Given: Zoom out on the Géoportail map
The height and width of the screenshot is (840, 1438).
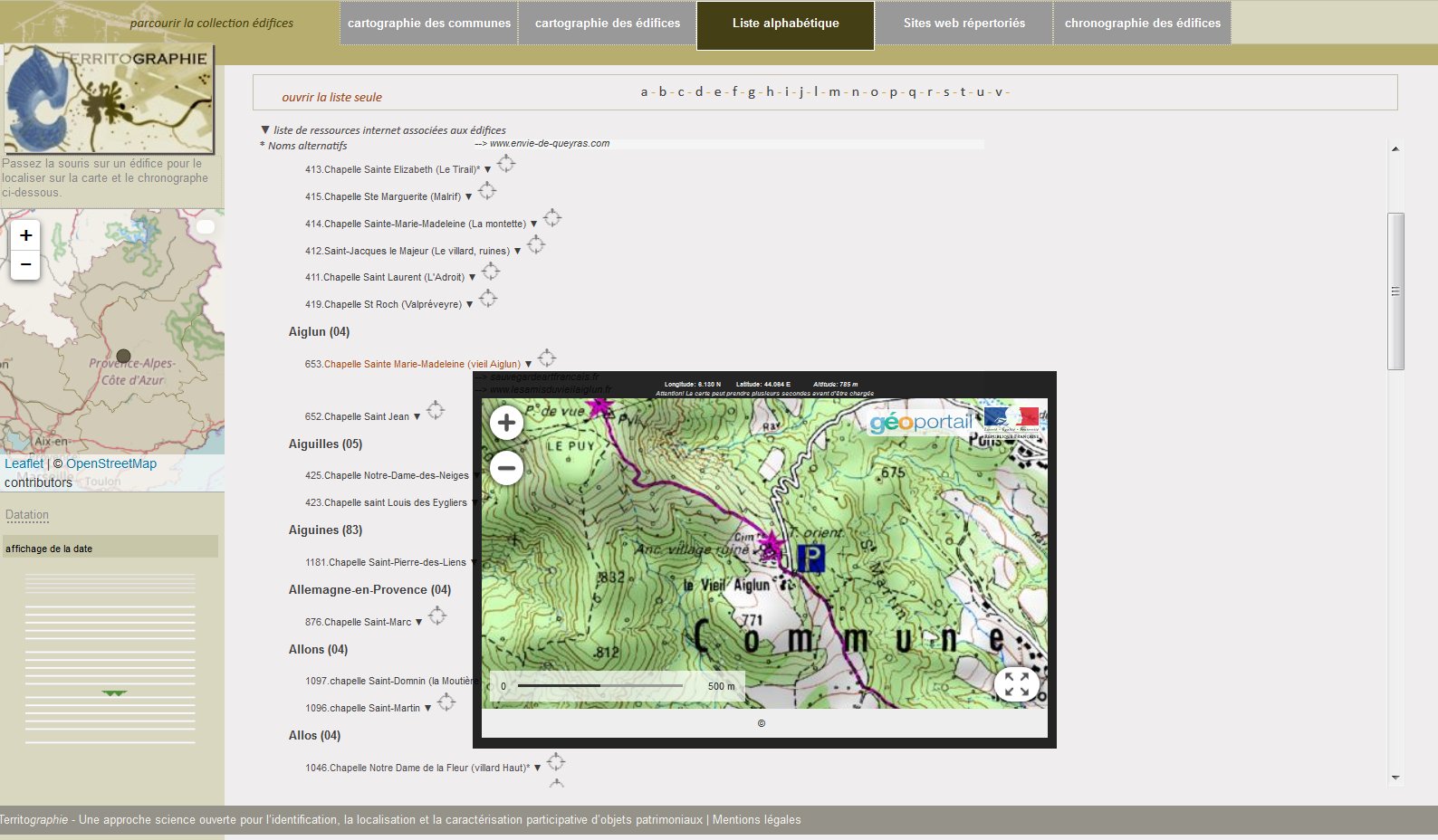Looking at the screenshot, I should point(507,468).
